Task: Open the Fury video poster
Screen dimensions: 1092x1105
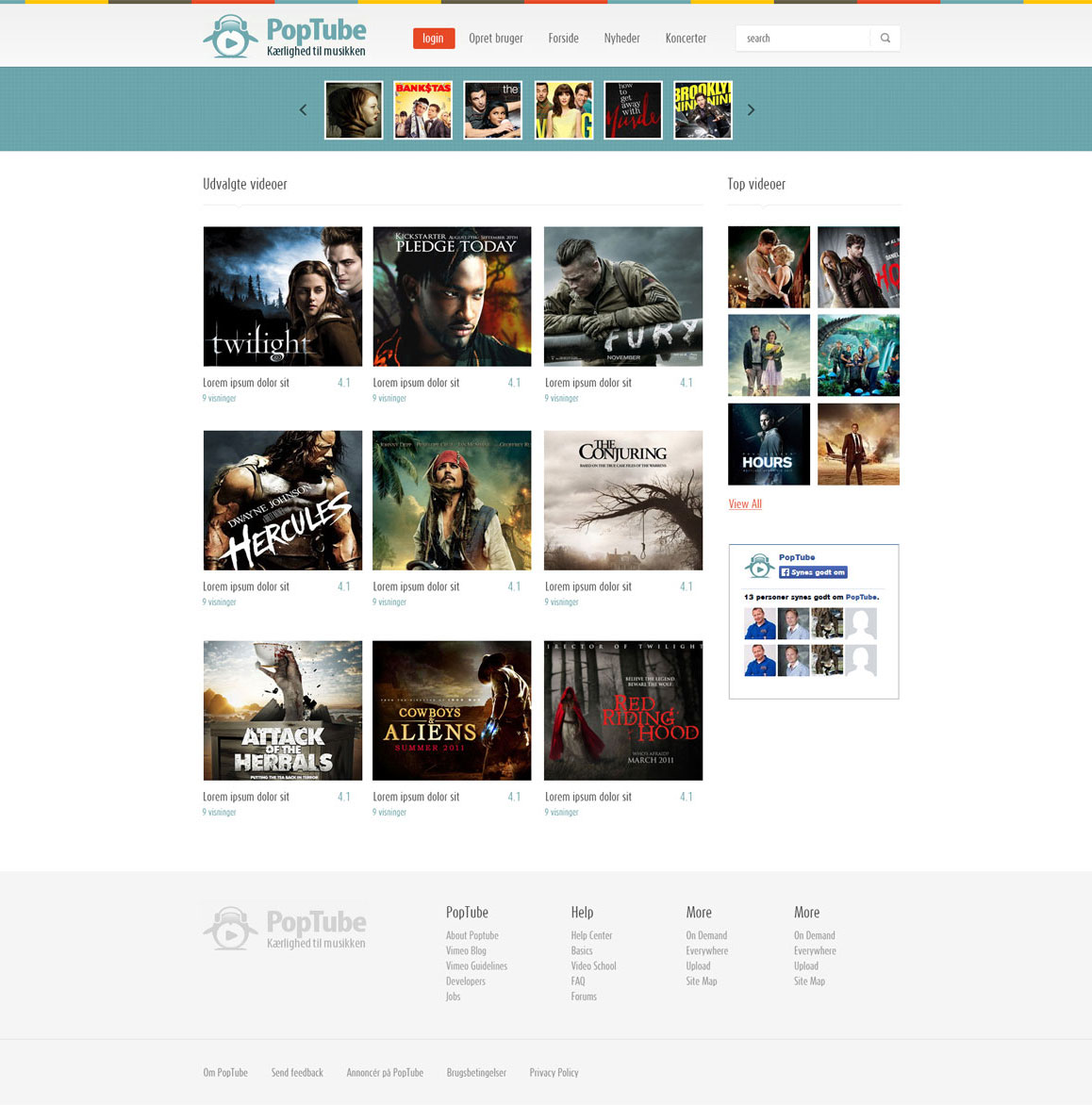Action: [x=623, y=297]
